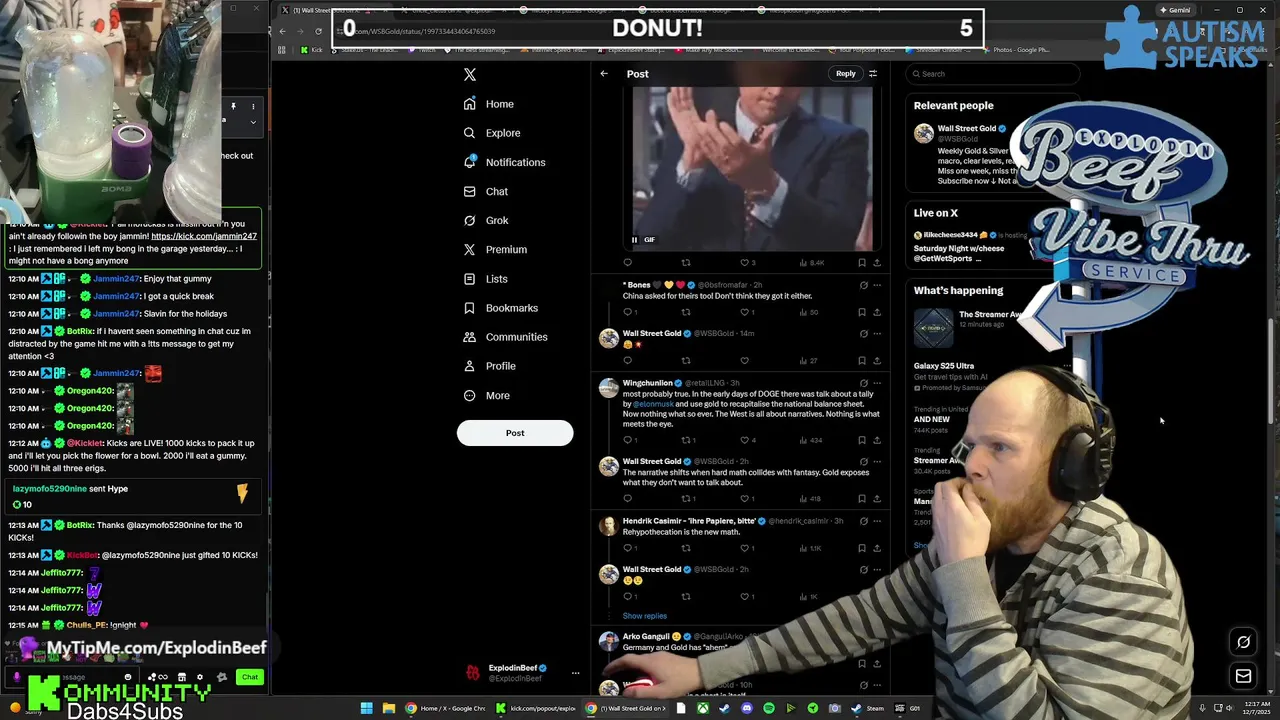This screenshot has width=1280, height=720.
Task: Focus the X Search field
Action: pos(993,74)
